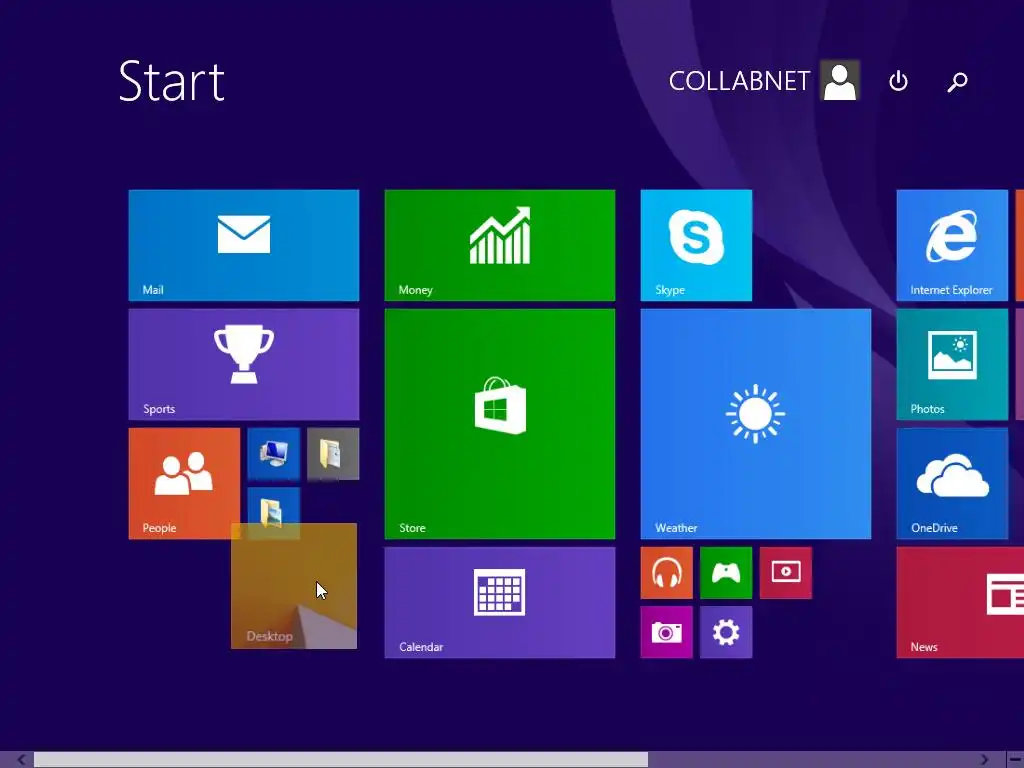Click the scrollbar right arrow
Image resolution: width=1024 pixels, height=768 pixels.
tap(984, 760)
